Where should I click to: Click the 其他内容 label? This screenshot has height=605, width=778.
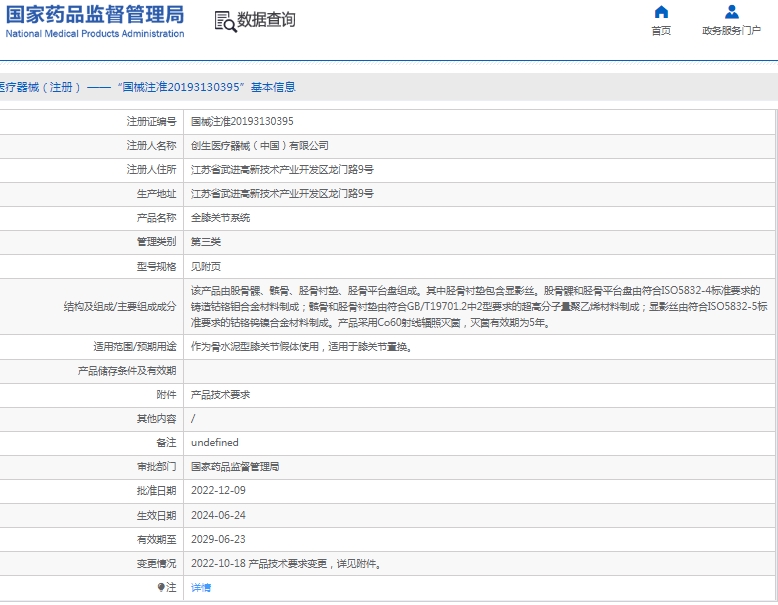156,419
